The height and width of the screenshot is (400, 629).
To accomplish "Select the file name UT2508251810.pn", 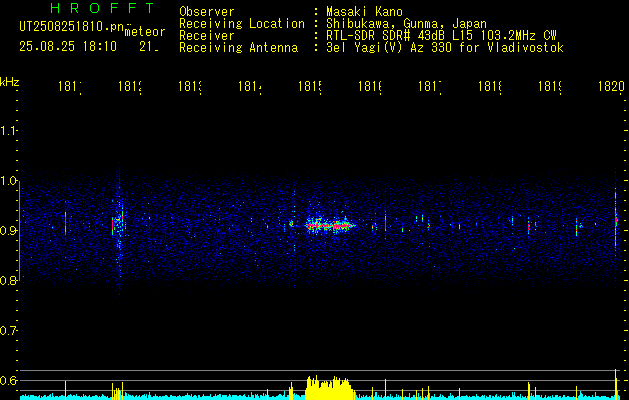I will (72, 27).
